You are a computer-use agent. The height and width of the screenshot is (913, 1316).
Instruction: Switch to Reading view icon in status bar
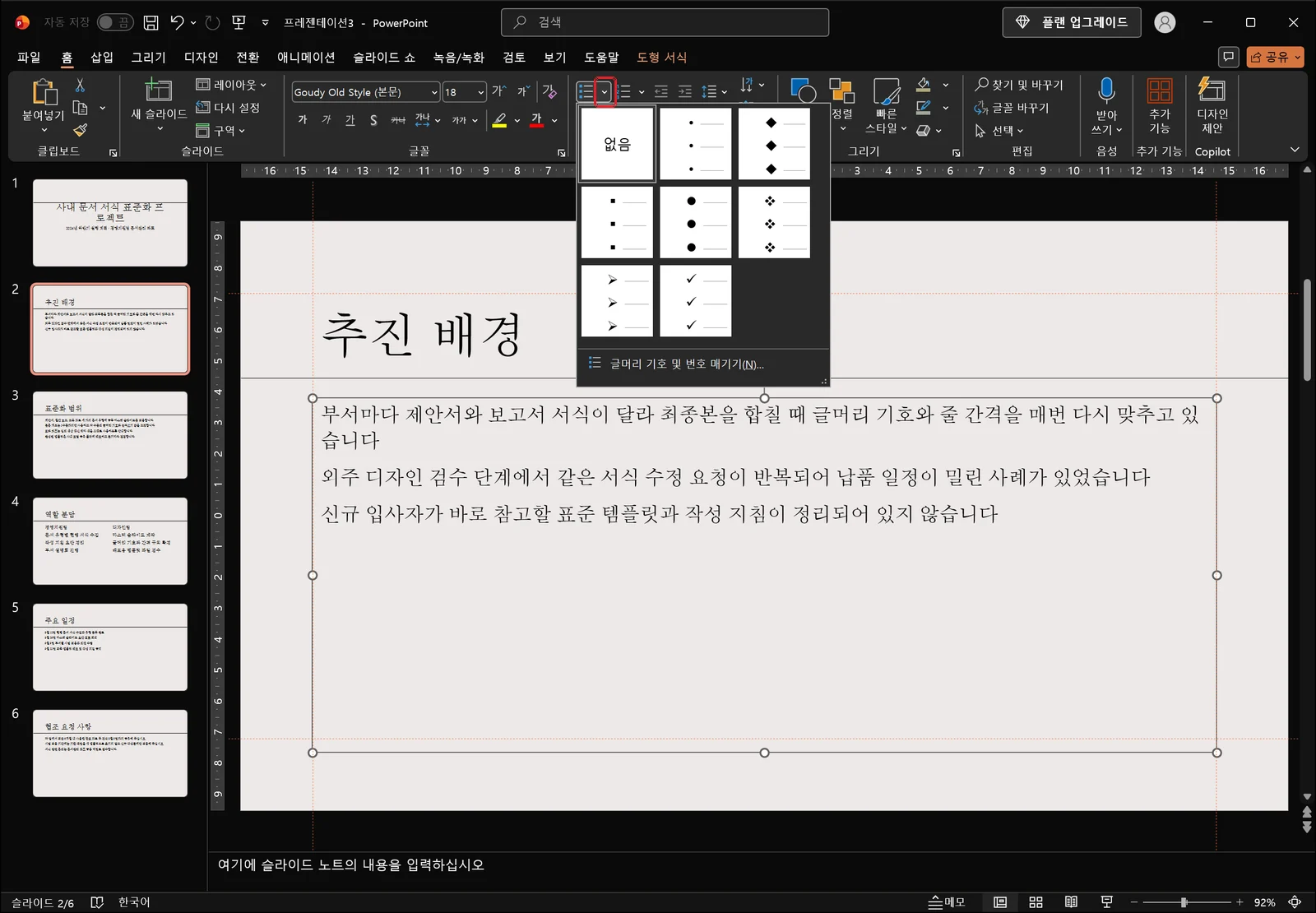[1071, 902]
